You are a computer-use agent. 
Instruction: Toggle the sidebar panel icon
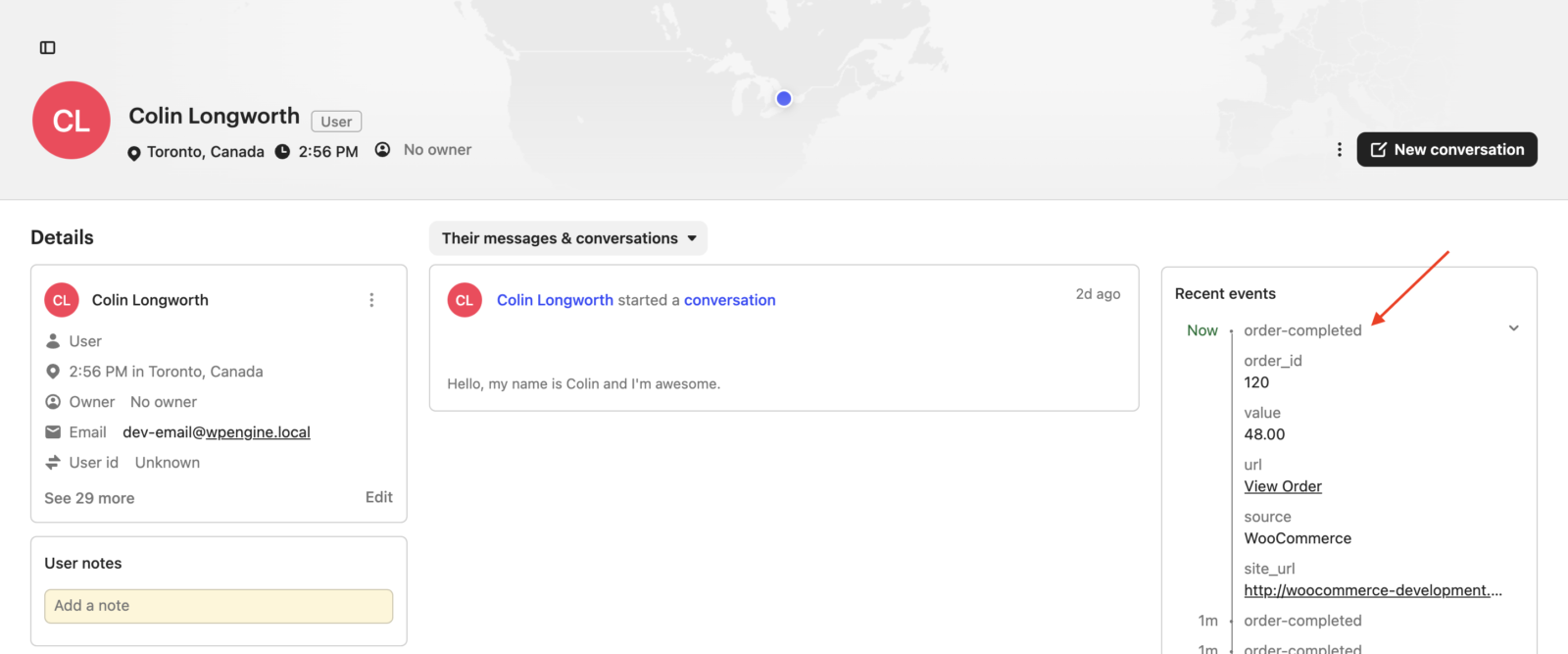click(47, 48)
